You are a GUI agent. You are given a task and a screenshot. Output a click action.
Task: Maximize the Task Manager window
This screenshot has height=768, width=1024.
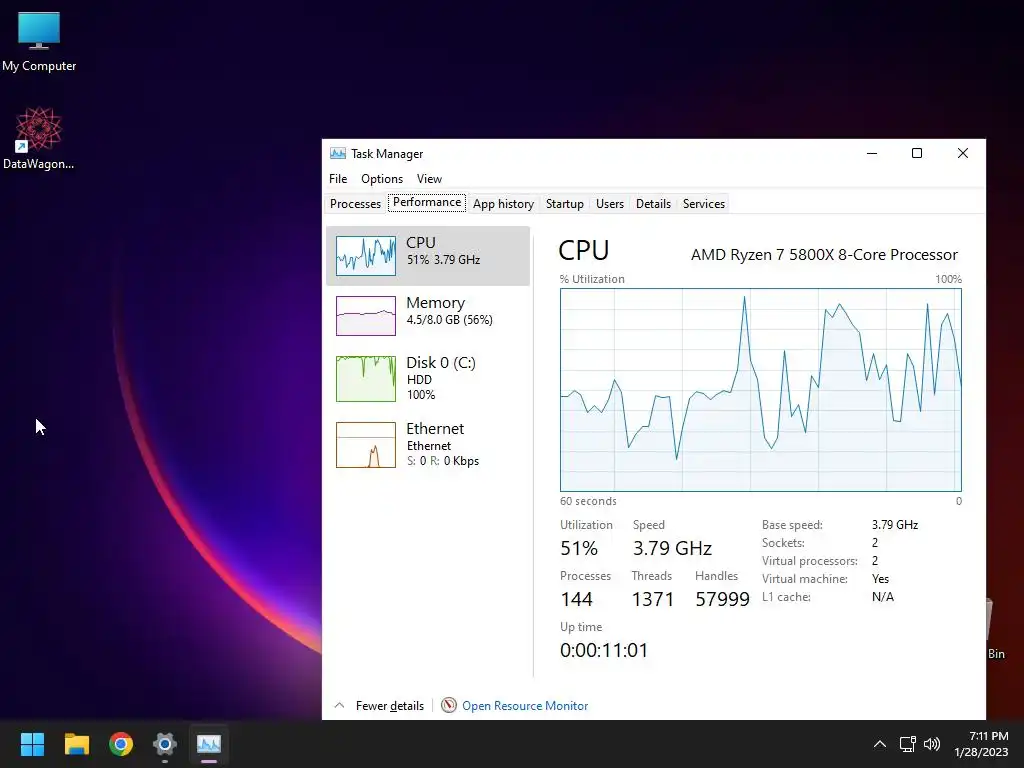[x=917, y=153]
